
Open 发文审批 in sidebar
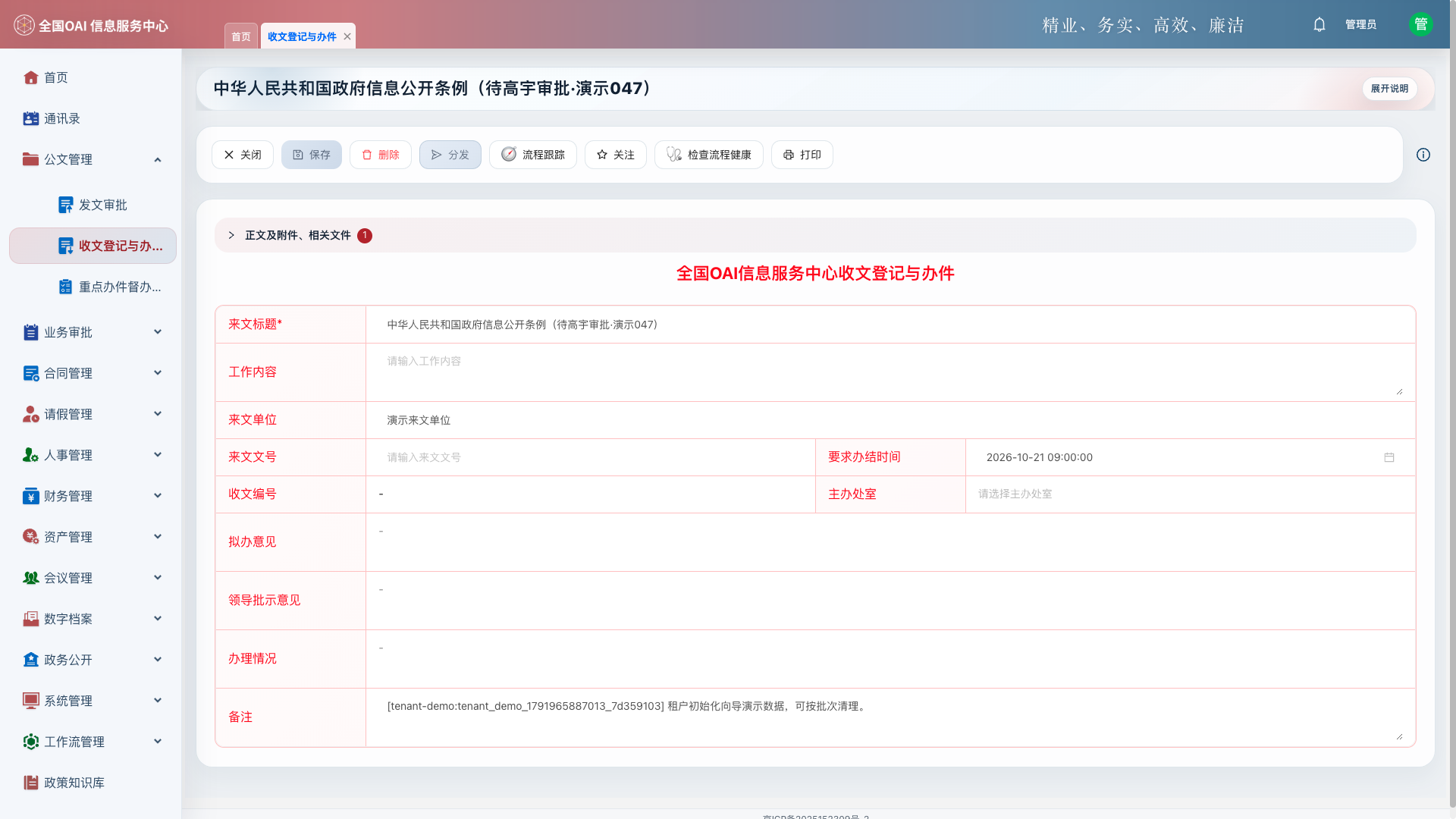93,205
